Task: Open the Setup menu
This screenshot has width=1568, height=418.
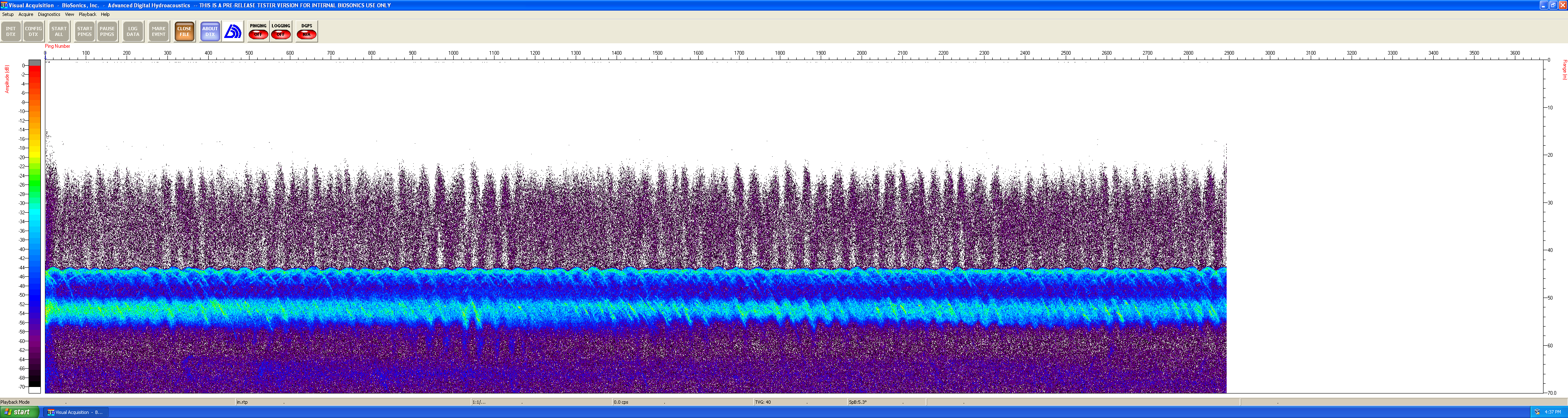Action: coord(8,15)
